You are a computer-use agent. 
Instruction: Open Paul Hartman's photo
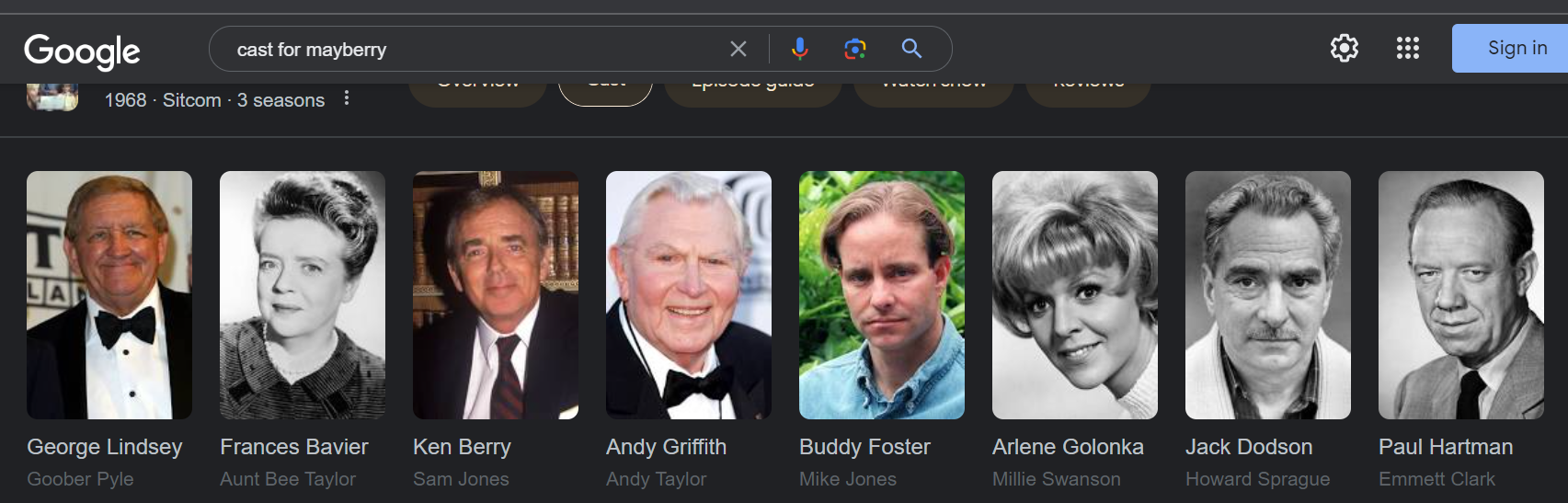pos(1461,295)
